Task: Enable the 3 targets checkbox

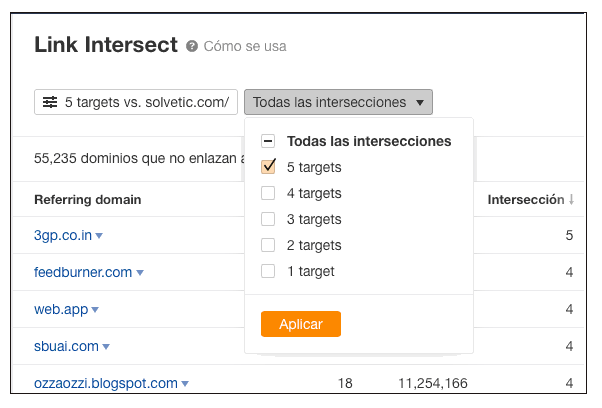Action: click(268, 219)
